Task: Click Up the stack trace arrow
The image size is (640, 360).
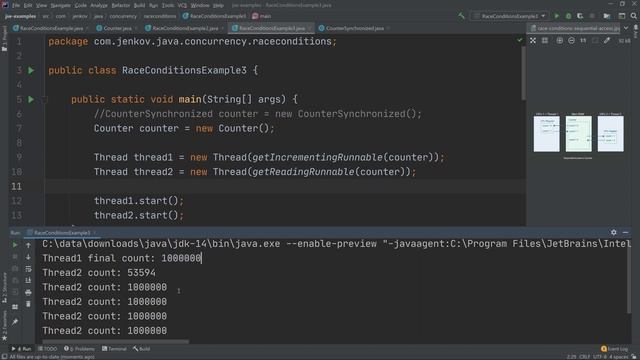Action: [x=28, y=245]
